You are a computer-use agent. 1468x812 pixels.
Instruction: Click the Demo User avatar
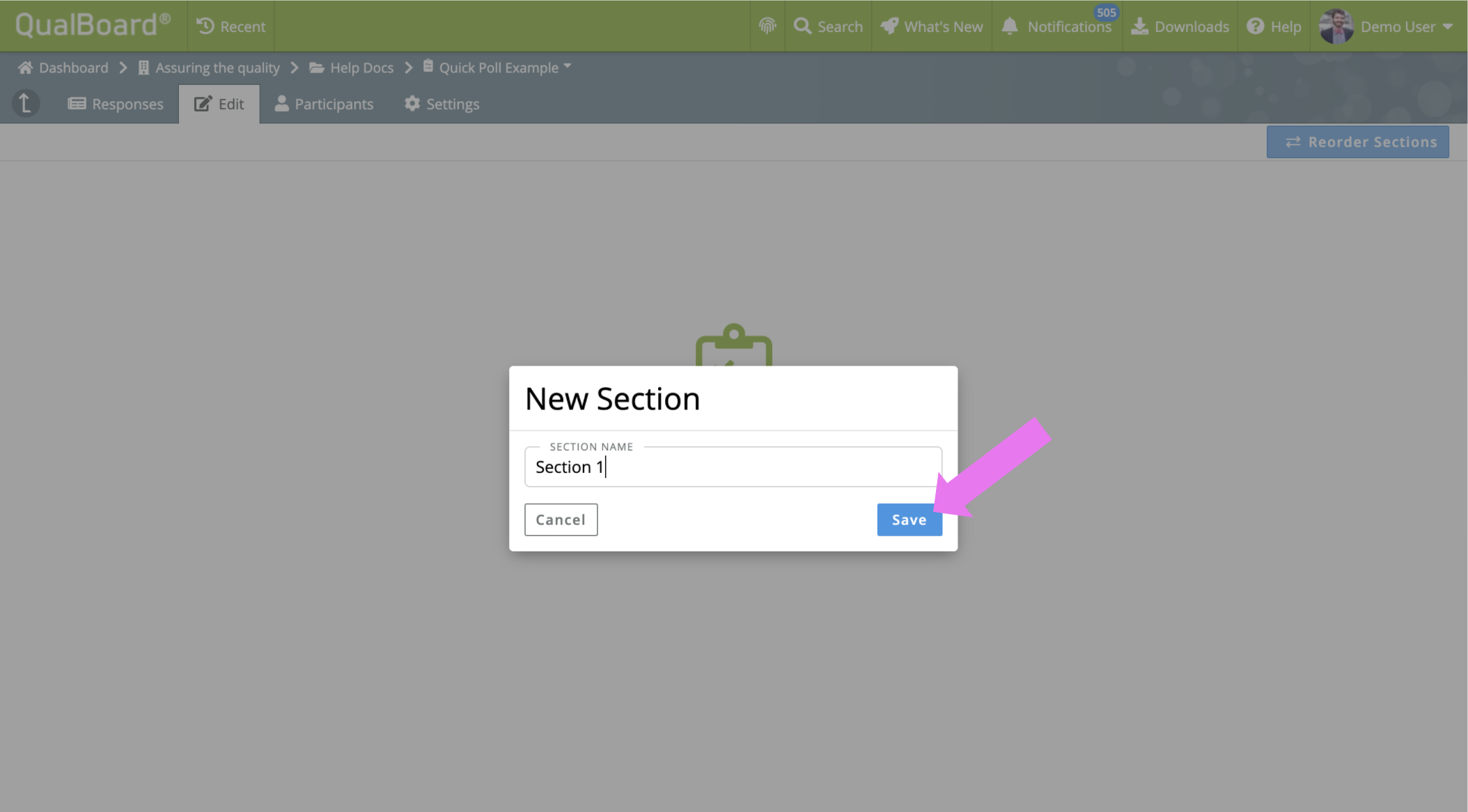pos(1336,26)
